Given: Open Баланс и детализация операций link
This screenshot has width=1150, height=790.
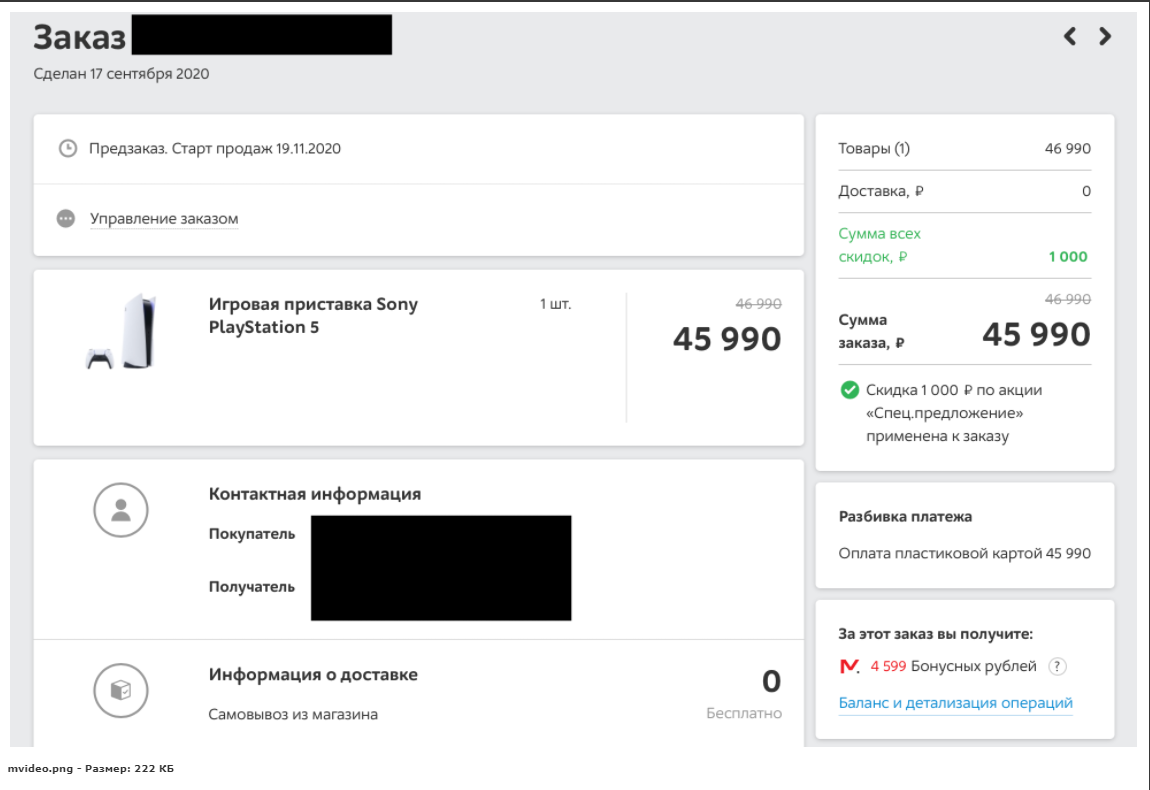Looking at the screenshot, I should pyautogui.click(x=955, y=703).
